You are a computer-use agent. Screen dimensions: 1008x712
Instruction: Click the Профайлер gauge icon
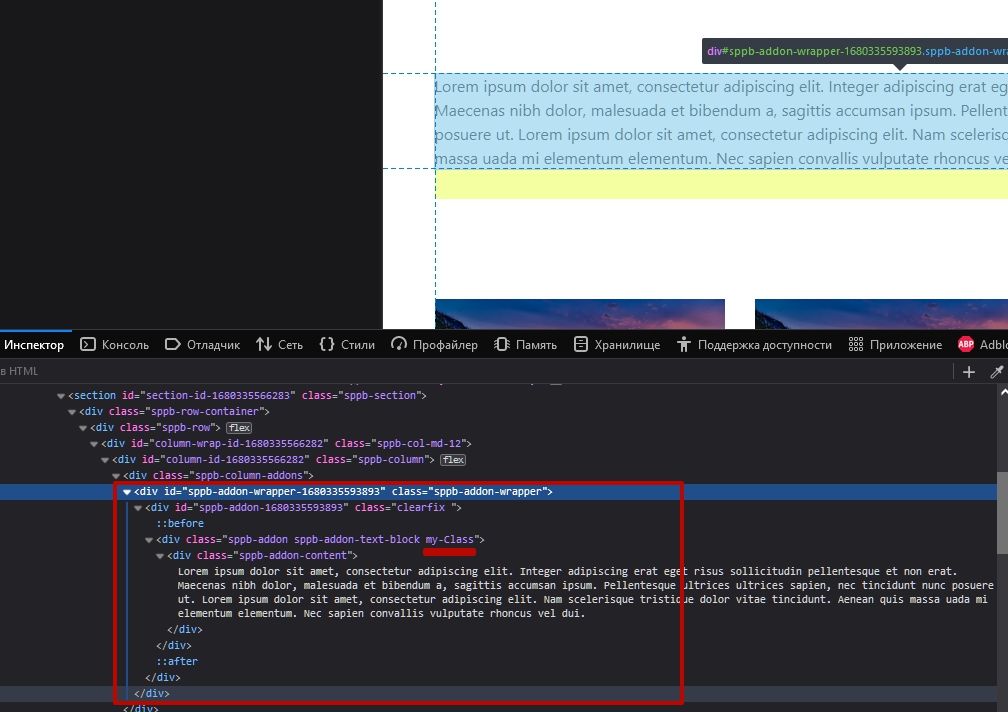point(400,344)
